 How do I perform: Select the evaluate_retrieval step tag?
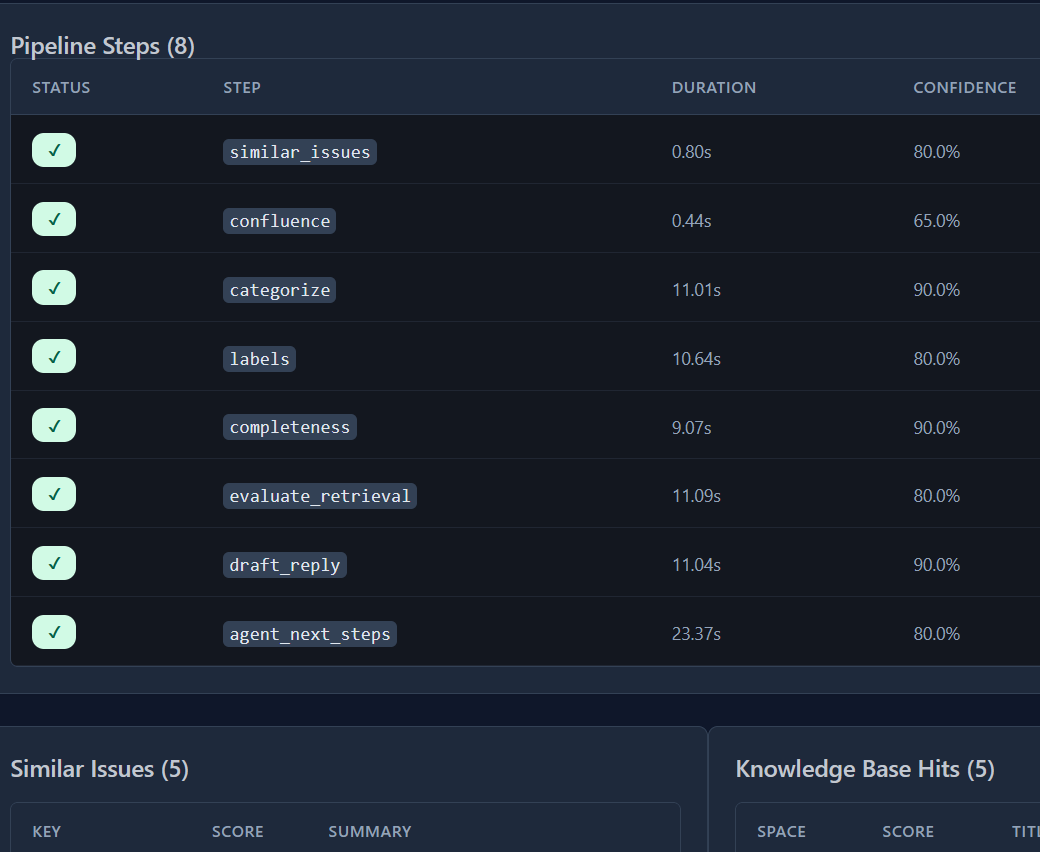(x=320, y=496)
